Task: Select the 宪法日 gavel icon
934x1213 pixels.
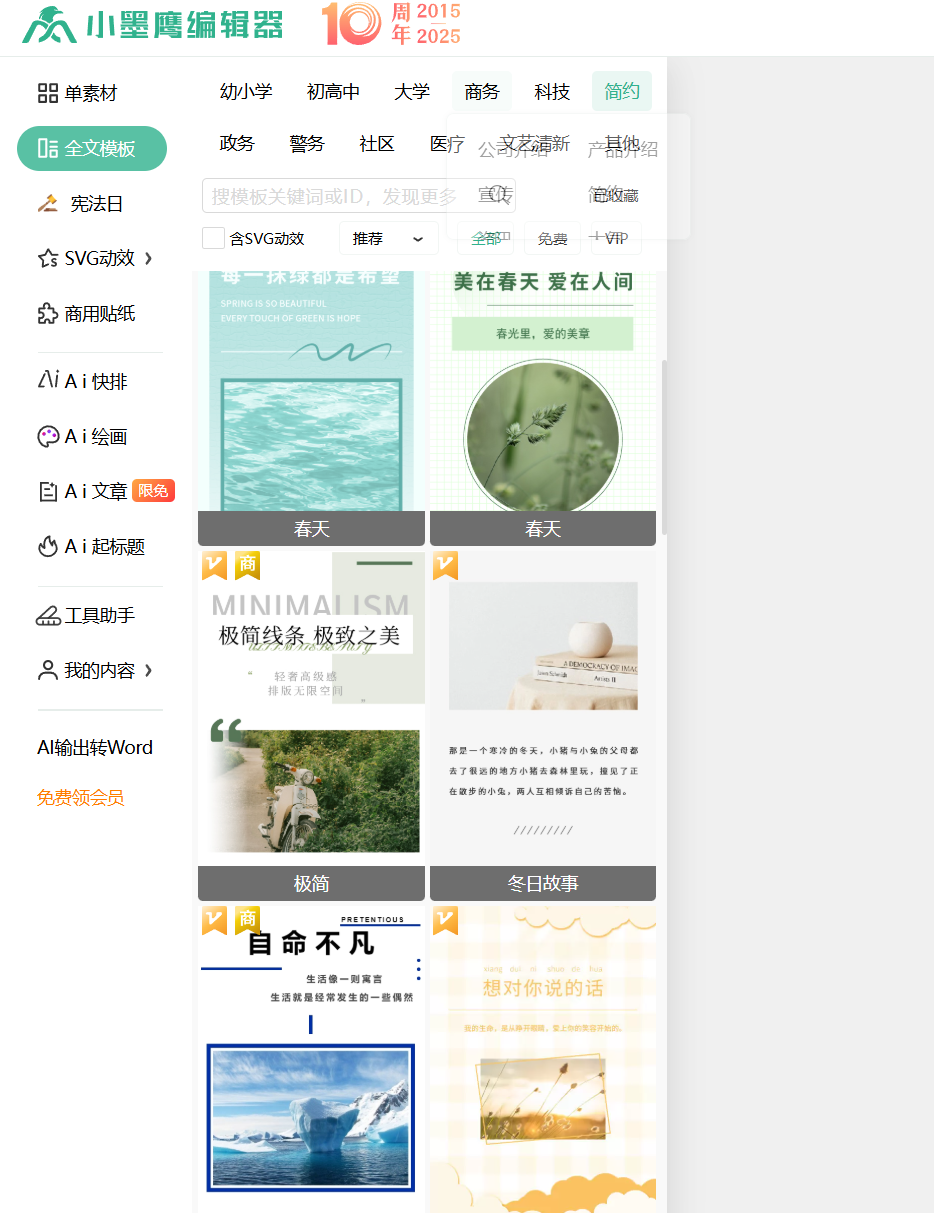Action: point(48,204)
